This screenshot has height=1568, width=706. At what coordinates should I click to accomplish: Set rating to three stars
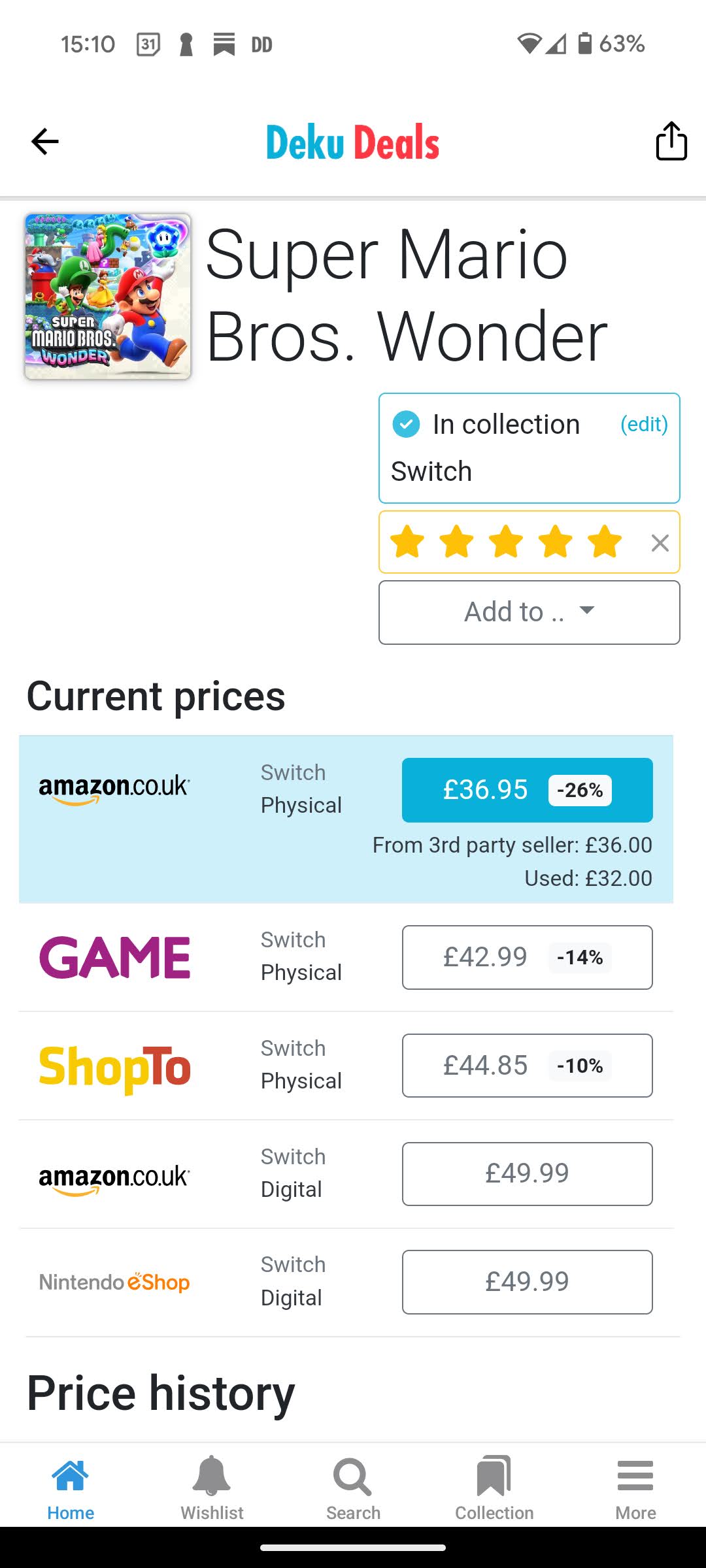507,542
